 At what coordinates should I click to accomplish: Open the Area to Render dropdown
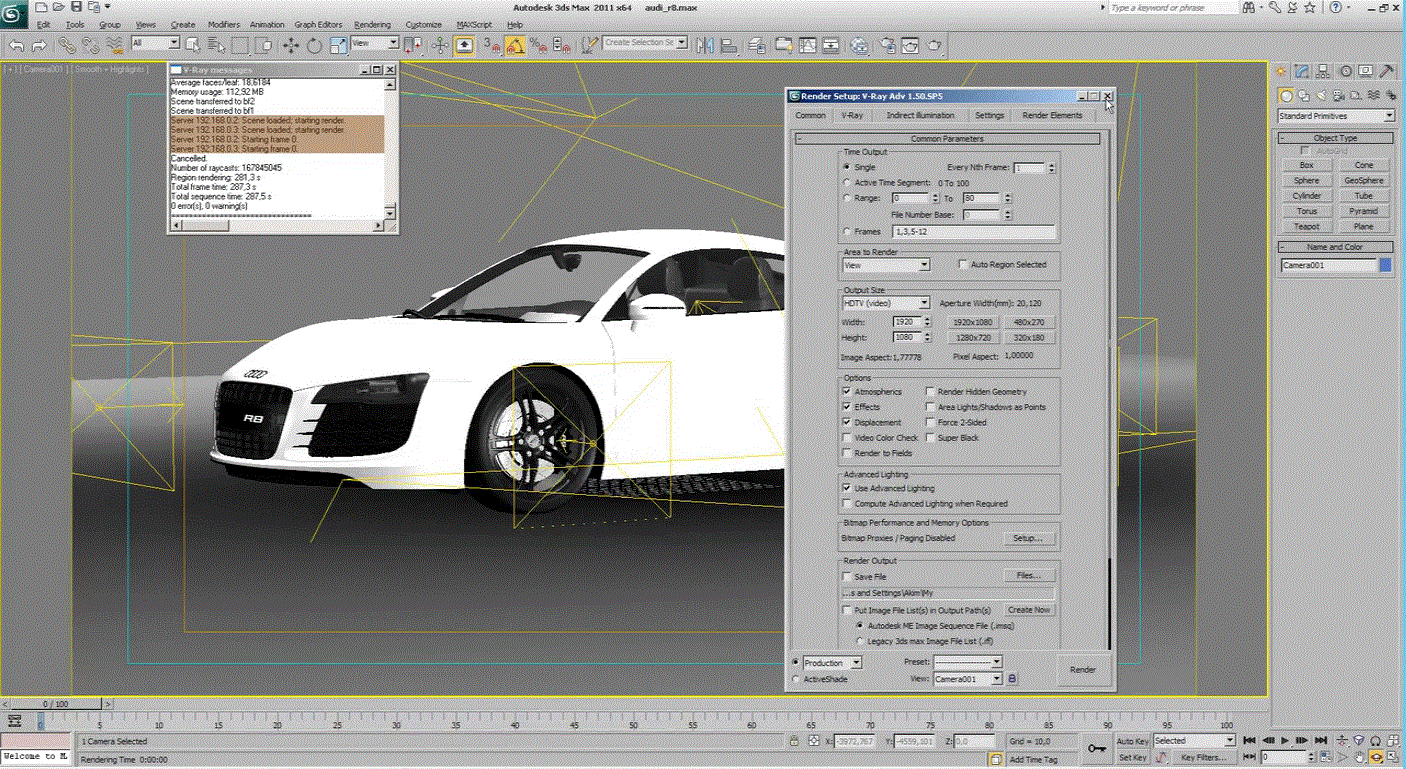[886, 265]
